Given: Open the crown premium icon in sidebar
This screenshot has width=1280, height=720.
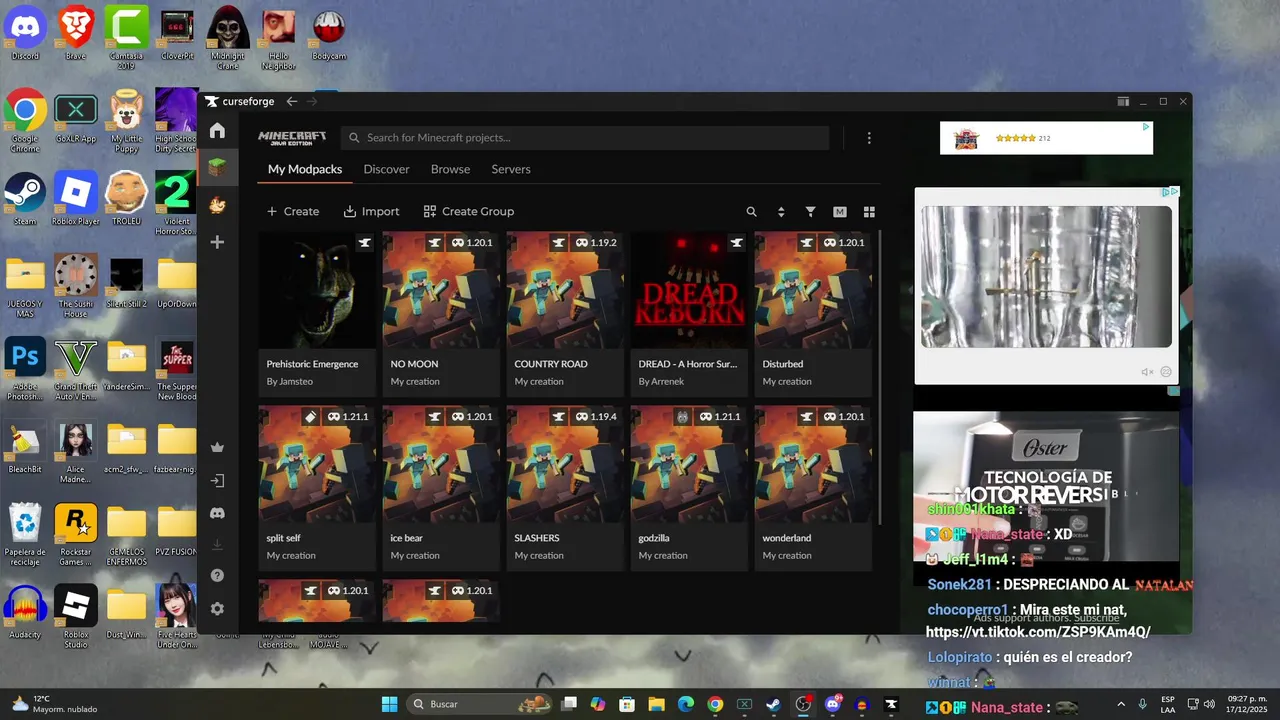Looking at the screenshot, I should click(x=217, y=447).
